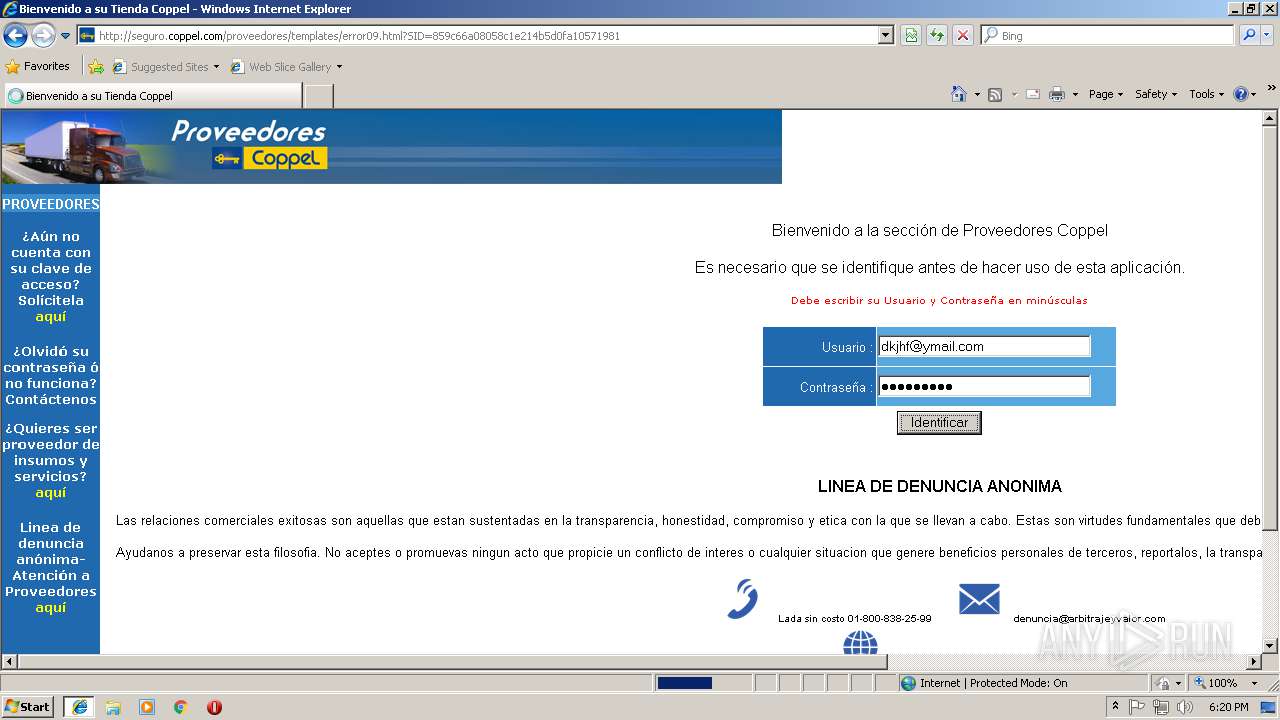Open the search provider dropdown arrow
1280x720 pixels.
pyautogui.click(x=1268, y=36)
